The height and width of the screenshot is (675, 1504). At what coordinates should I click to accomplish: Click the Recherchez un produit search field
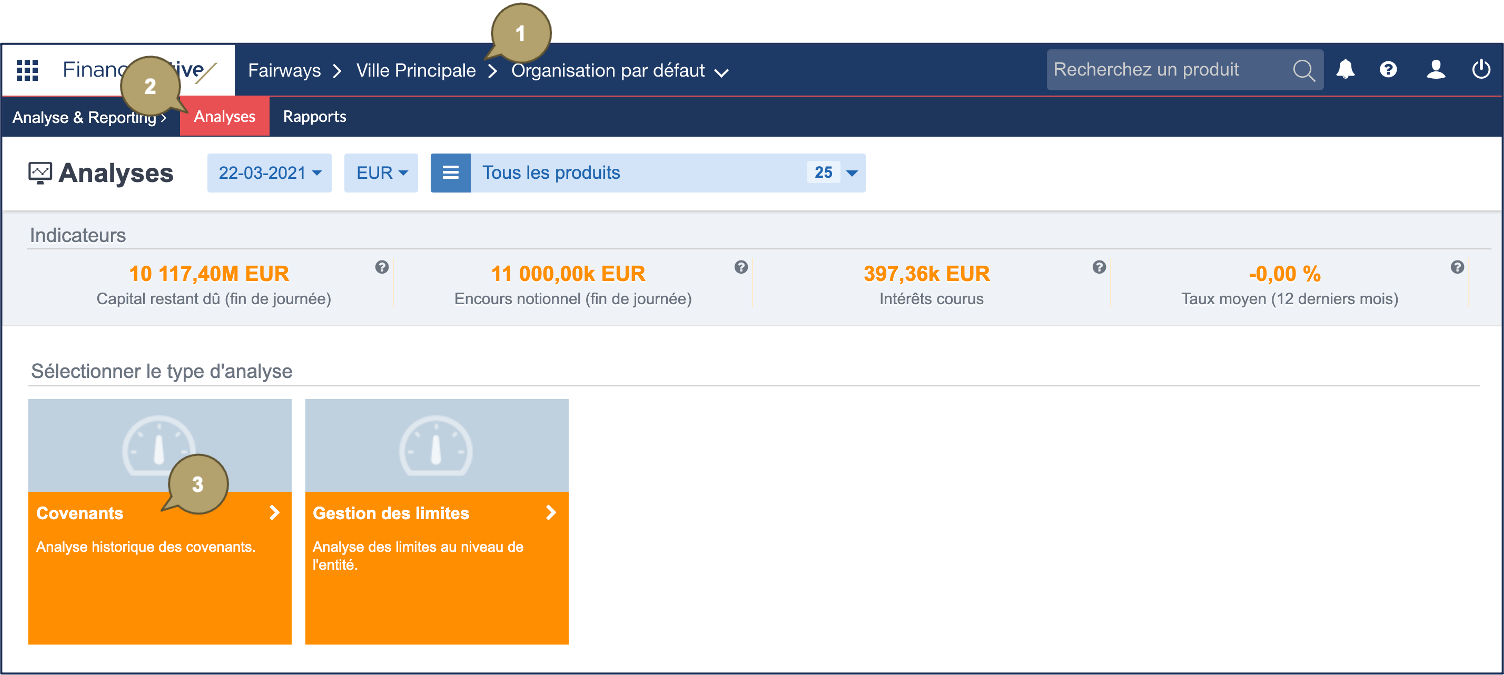point(1165,70)
